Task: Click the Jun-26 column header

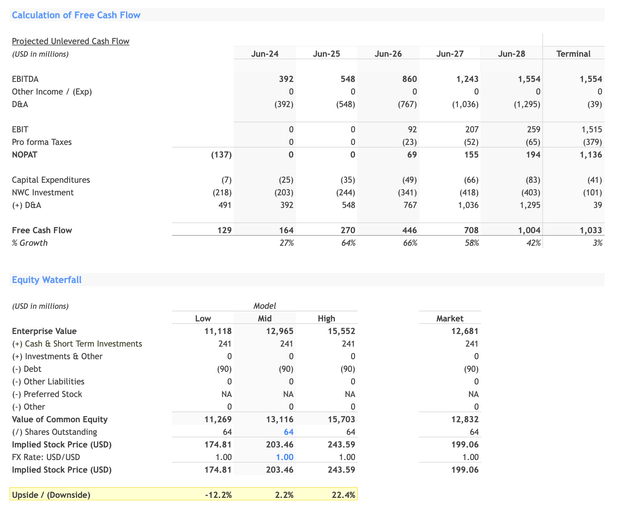Action: coord(388,54)
